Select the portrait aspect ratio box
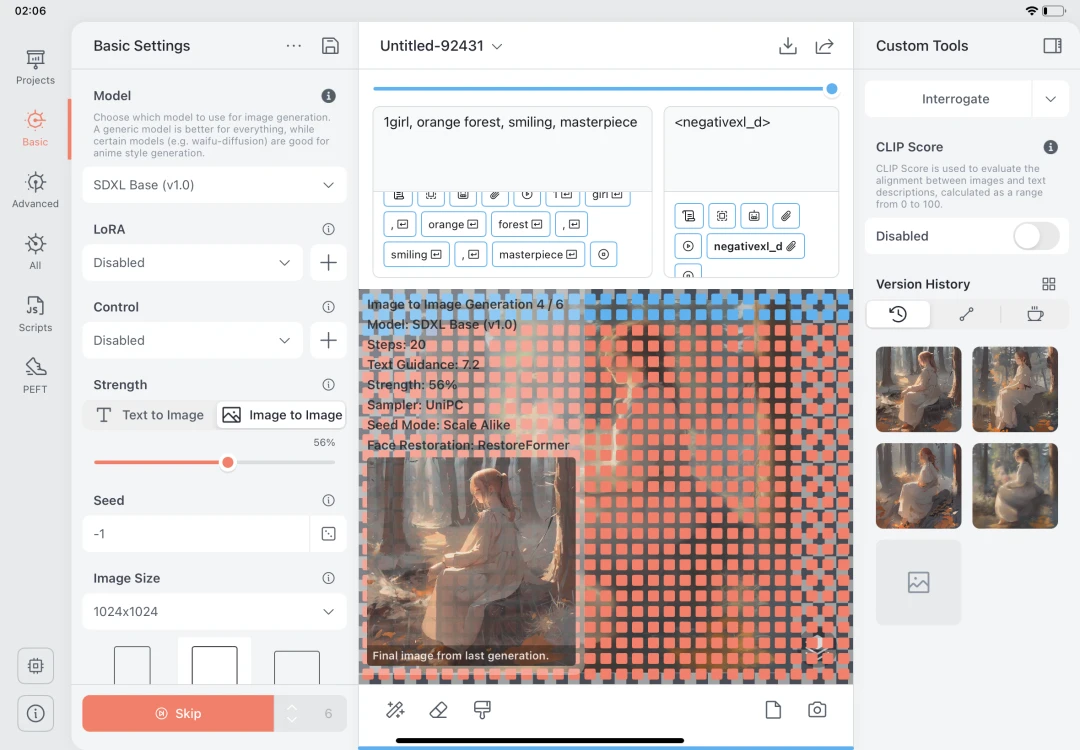 point(132,665)
